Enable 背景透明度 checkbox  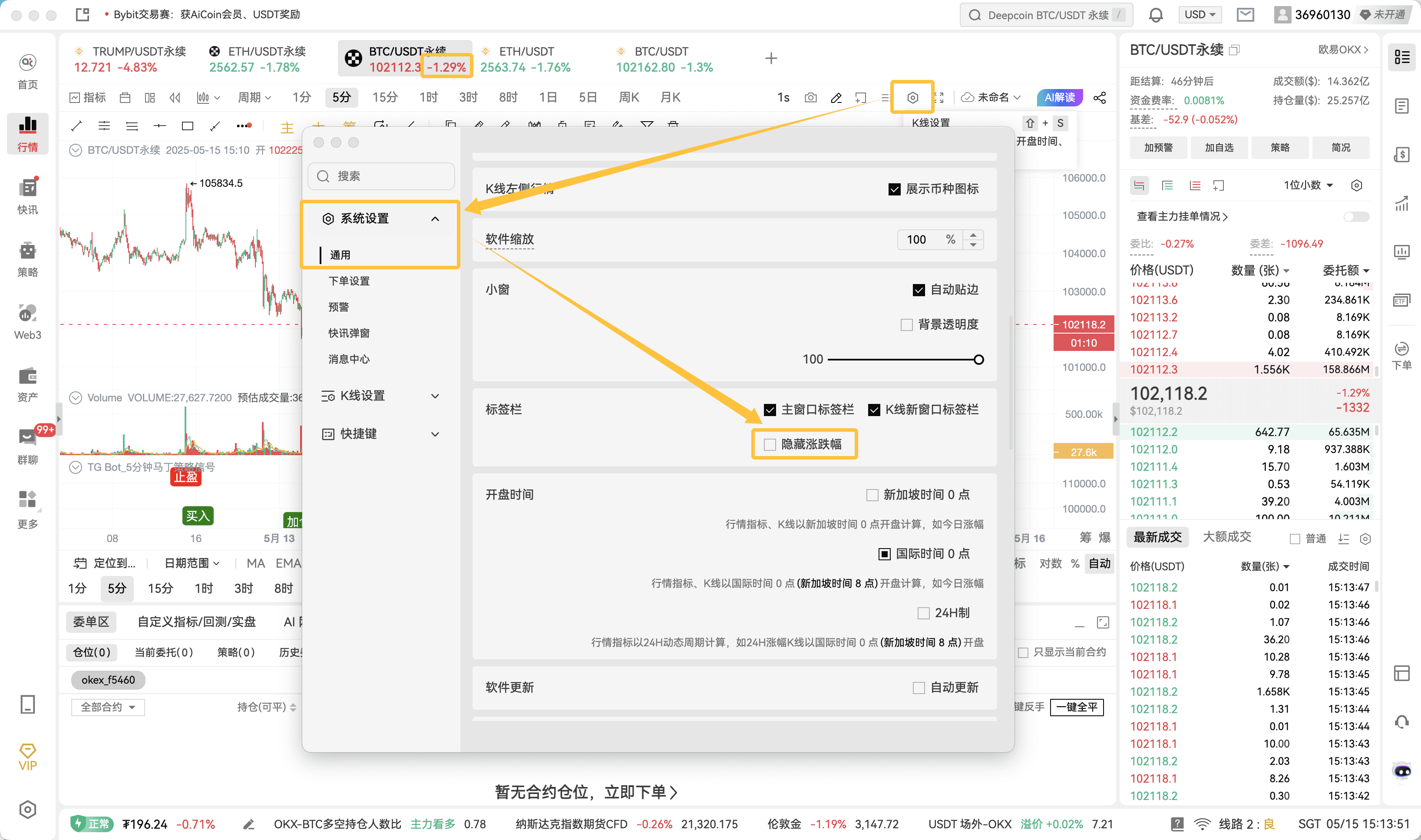pos(906,324)
